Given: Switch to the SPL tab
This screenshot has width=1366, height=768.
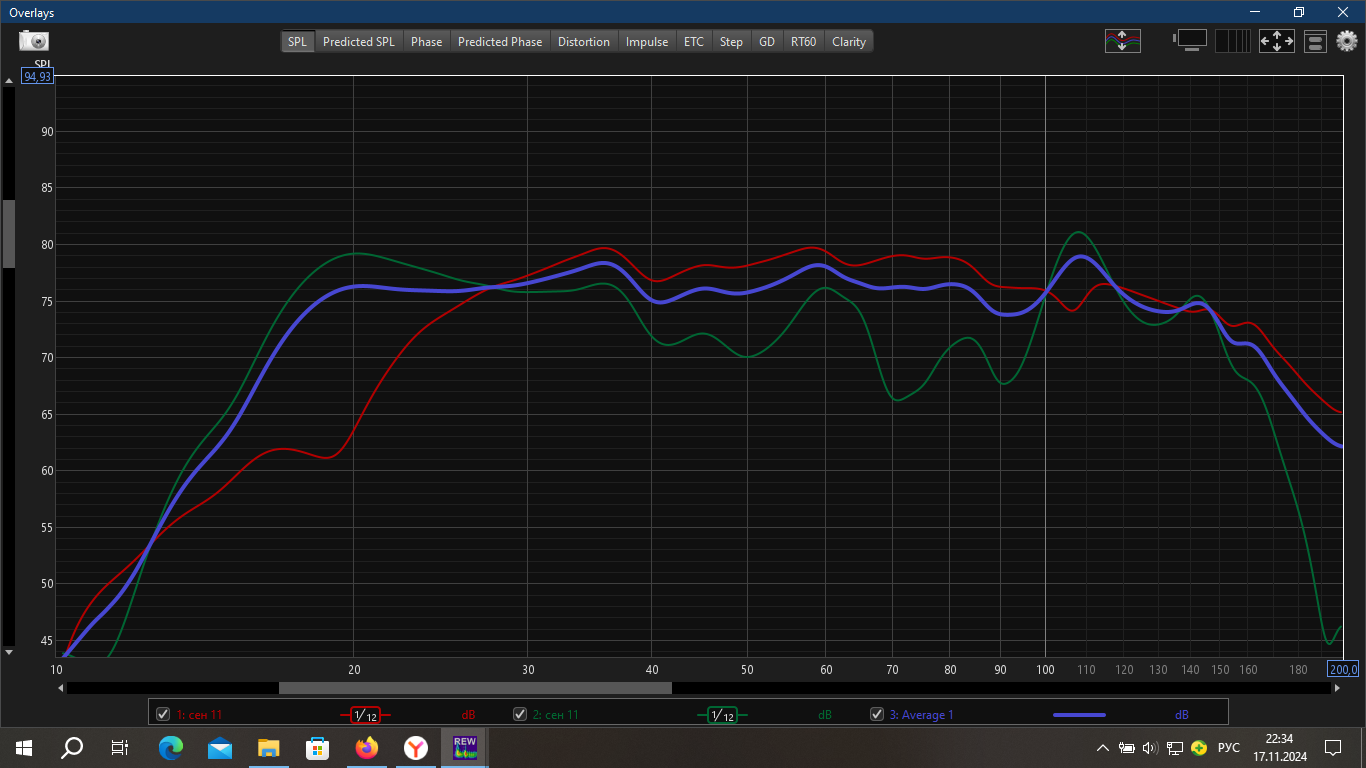Looking at the screenshot, I should click(x=298, y=41).
